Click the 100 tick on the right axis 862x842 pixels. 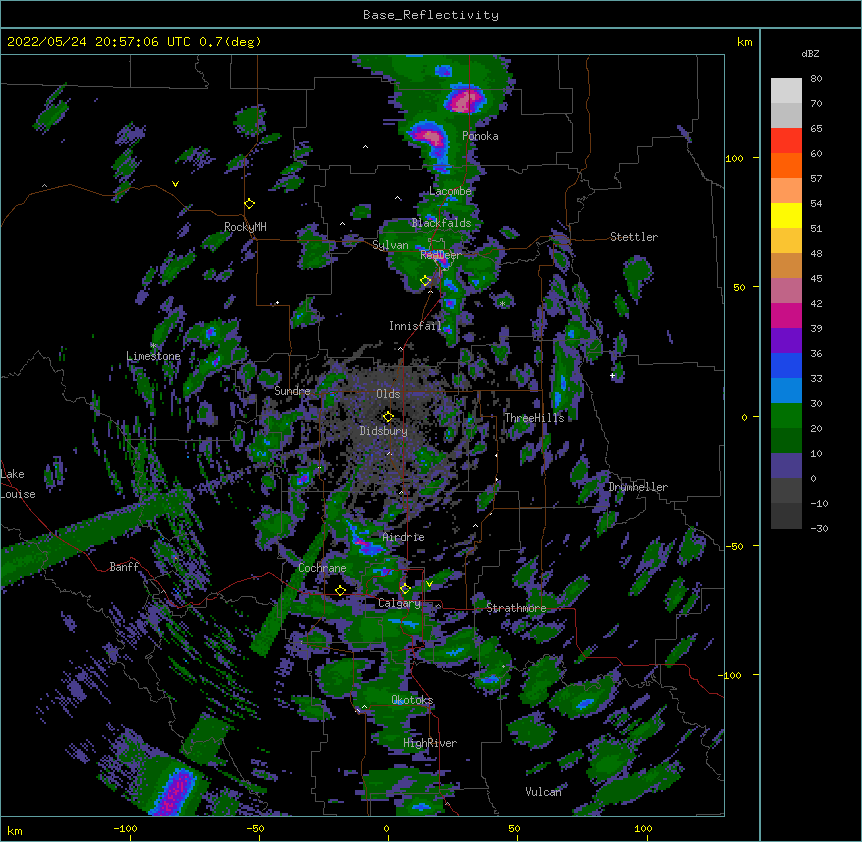point(734,158)
